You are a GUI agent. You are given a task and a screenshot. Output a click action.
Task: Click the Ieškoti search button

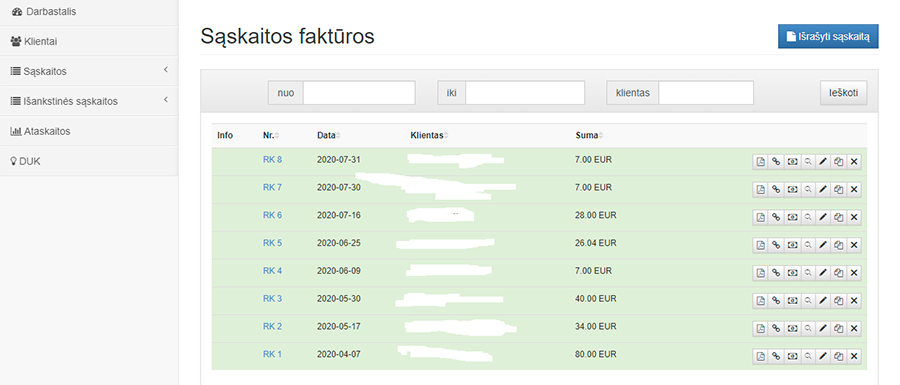[843, 93]
